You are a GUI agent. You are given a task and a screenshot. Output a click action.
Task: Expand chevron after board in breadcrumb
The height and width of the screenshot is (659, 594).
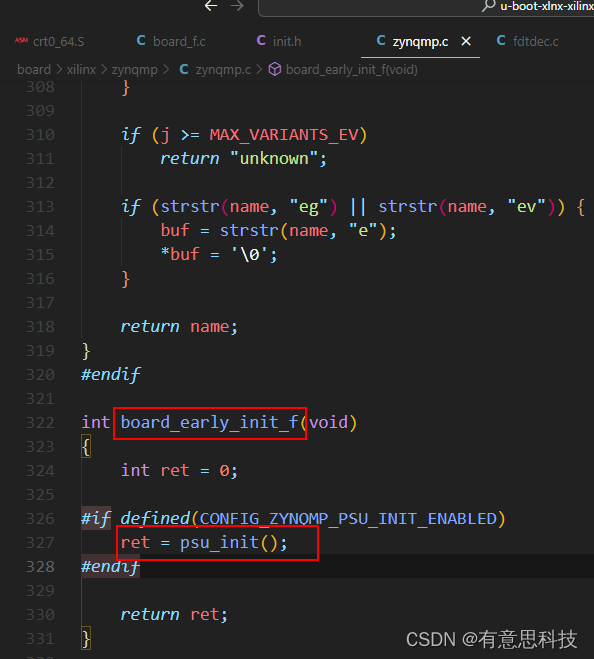pos(58,70)
